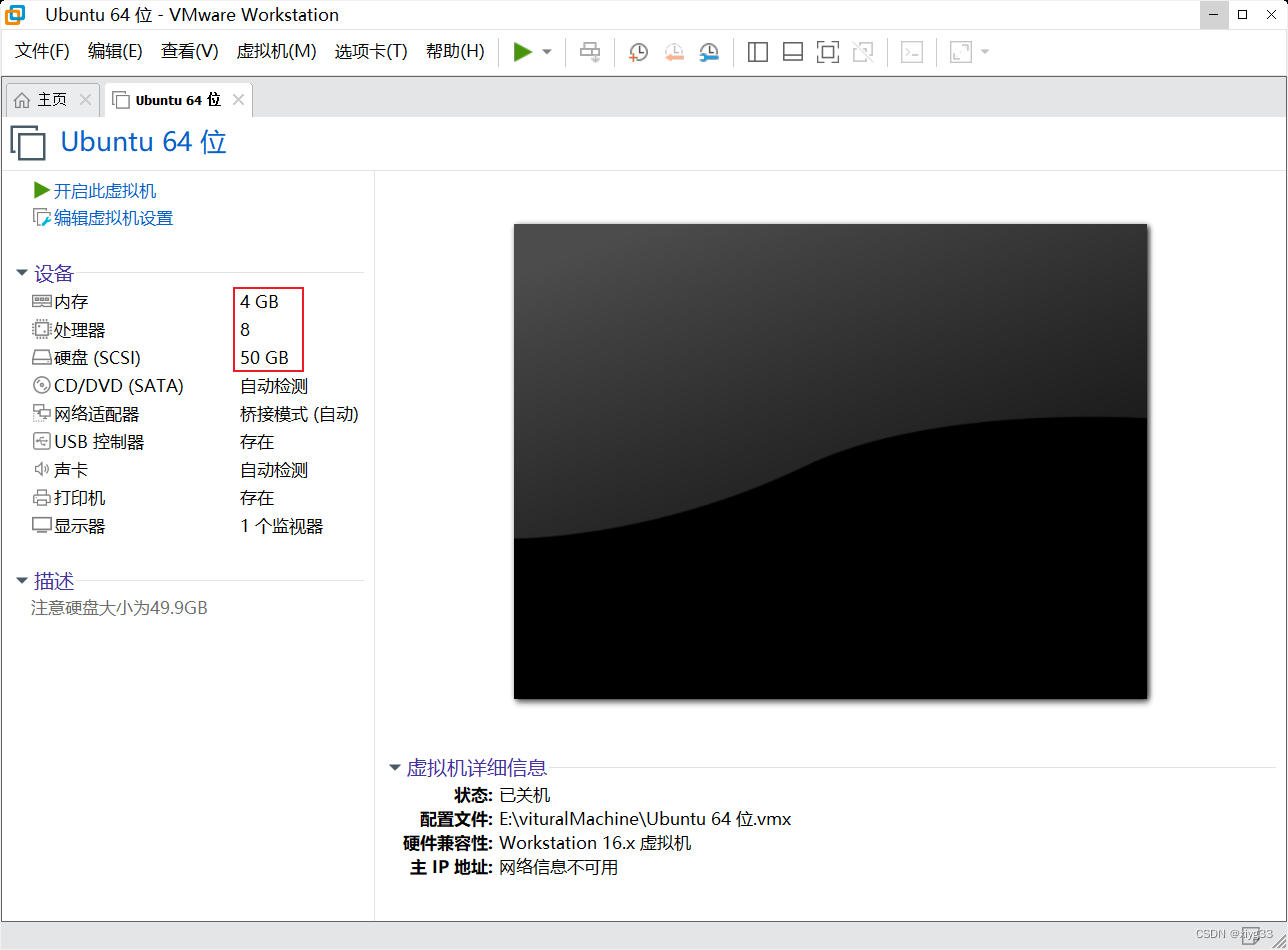The image size is (1288, 950).
Task: Click the 1 个监视器 value
Action: 282,525
